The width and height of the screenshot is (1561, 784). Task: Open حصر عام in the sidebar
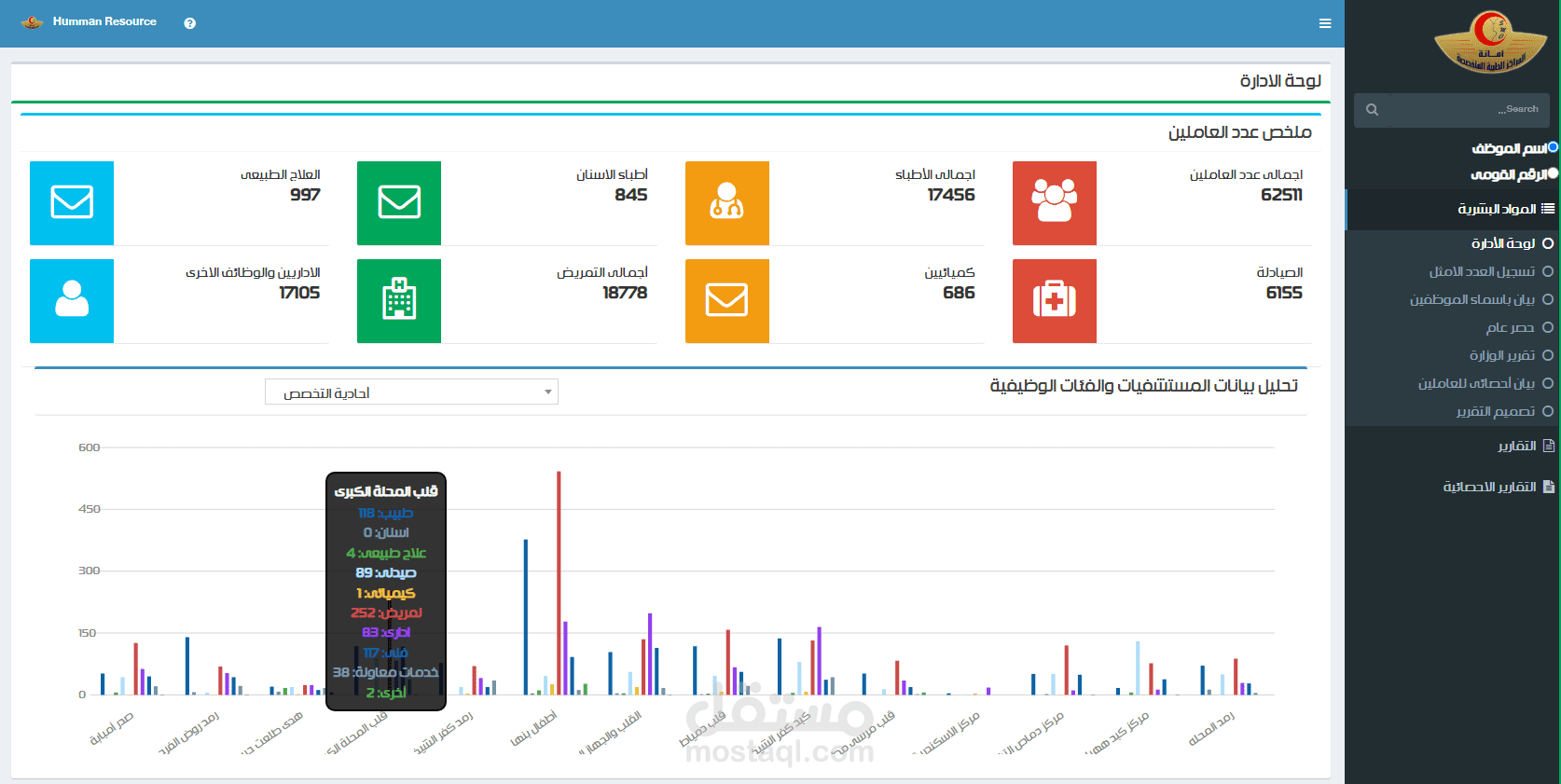1510,327
